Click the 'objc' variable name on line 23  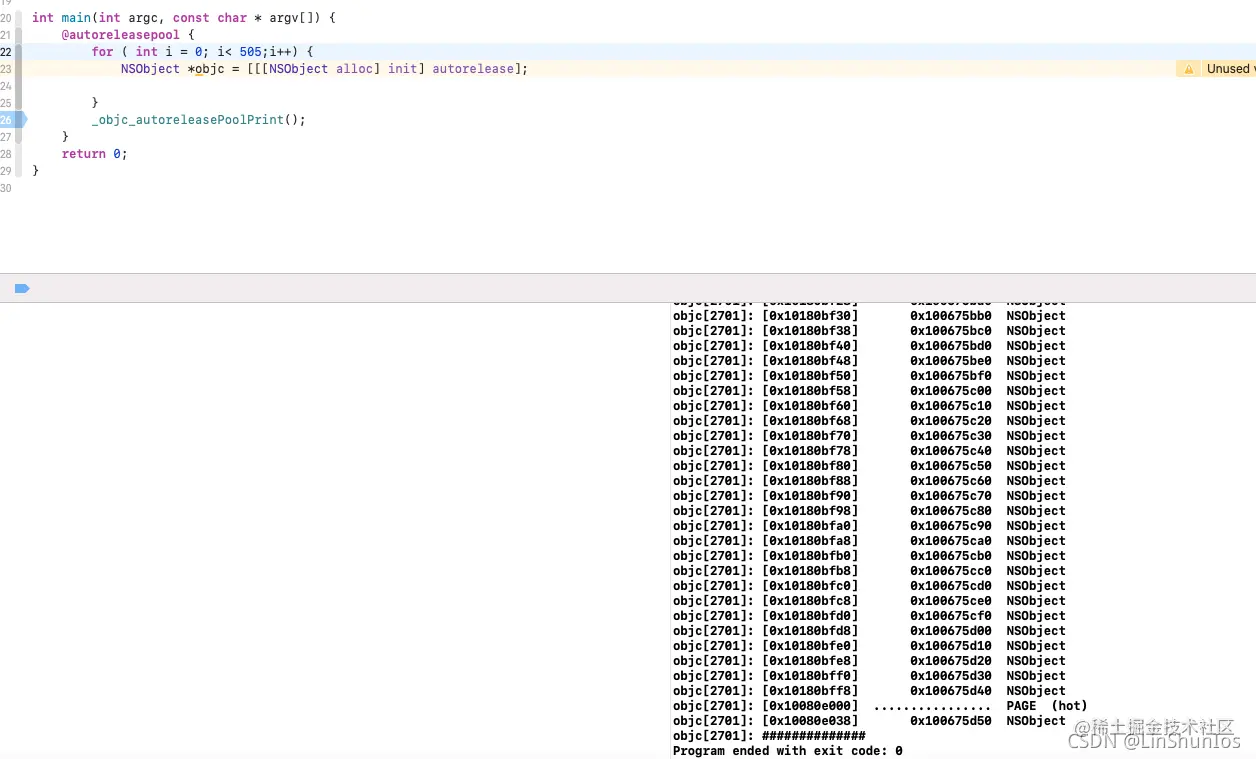click(210, 69)
